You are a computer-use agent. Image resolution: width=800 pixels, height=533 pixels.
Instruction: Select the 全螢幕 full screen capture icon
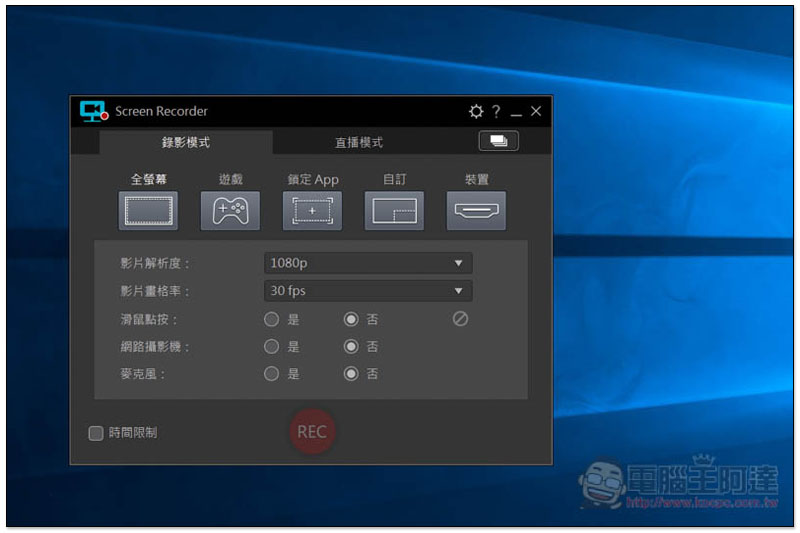point(148,211)
